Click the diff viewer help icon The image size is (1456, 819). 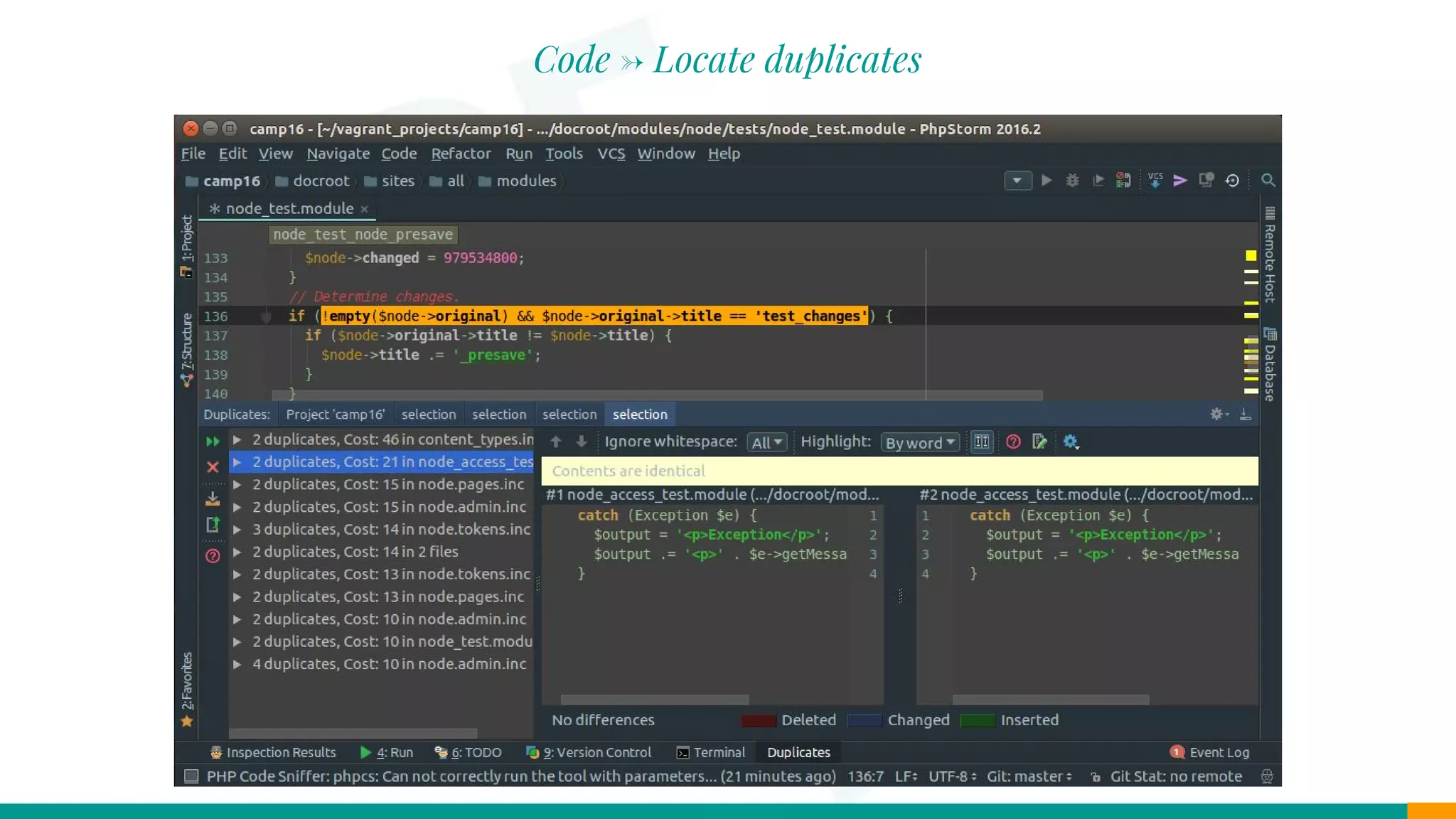coord(1013,441)
